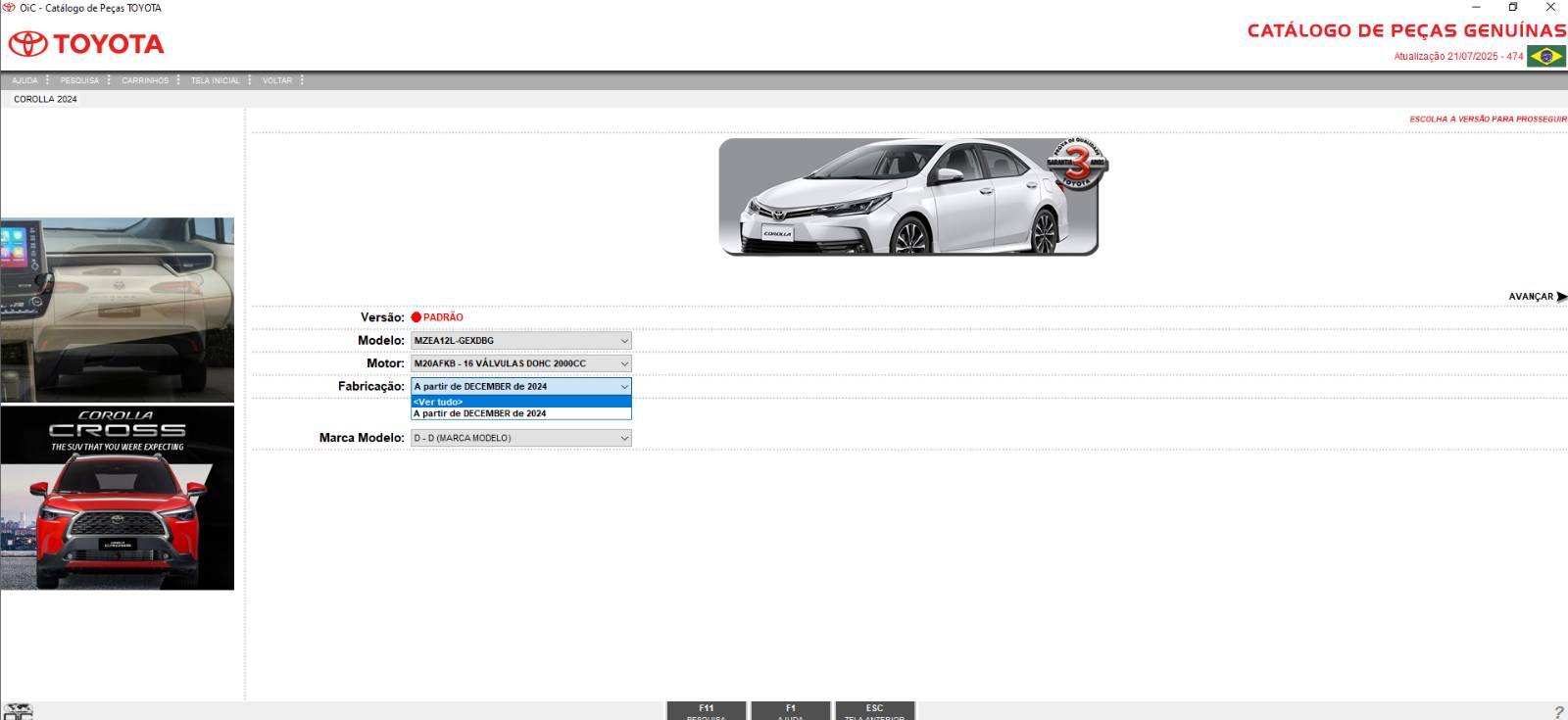This screenshot has width=1568, height=720.
Task: Click the question mark help icon
Action: click(x=1558, y=712)
